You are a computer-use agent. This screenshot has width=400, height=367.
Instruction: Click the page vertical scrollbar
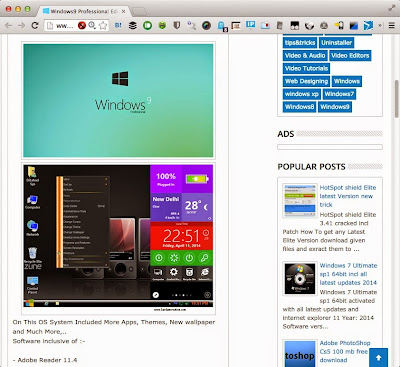(396, 99)
